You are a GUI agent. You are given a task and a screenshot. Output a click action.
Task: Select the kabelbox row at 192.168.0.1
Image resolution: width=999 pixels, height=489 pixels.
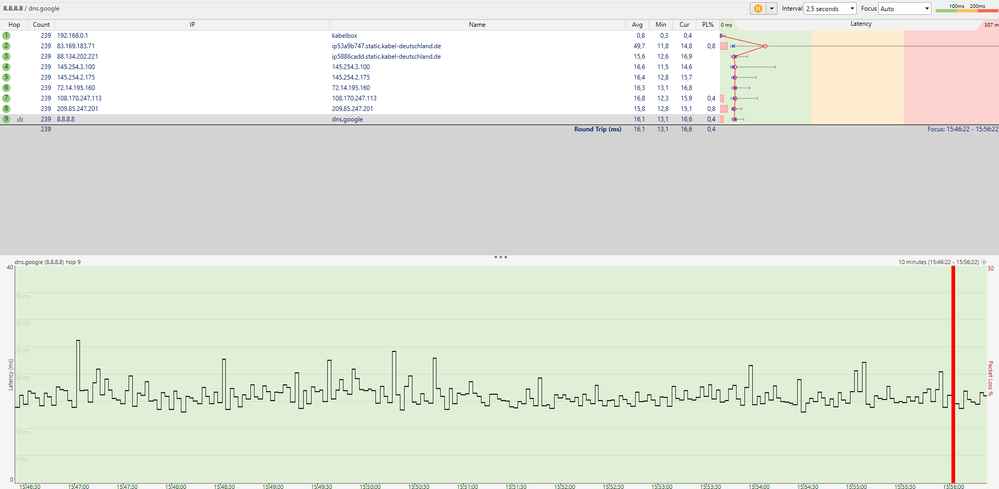coord(300,35)
